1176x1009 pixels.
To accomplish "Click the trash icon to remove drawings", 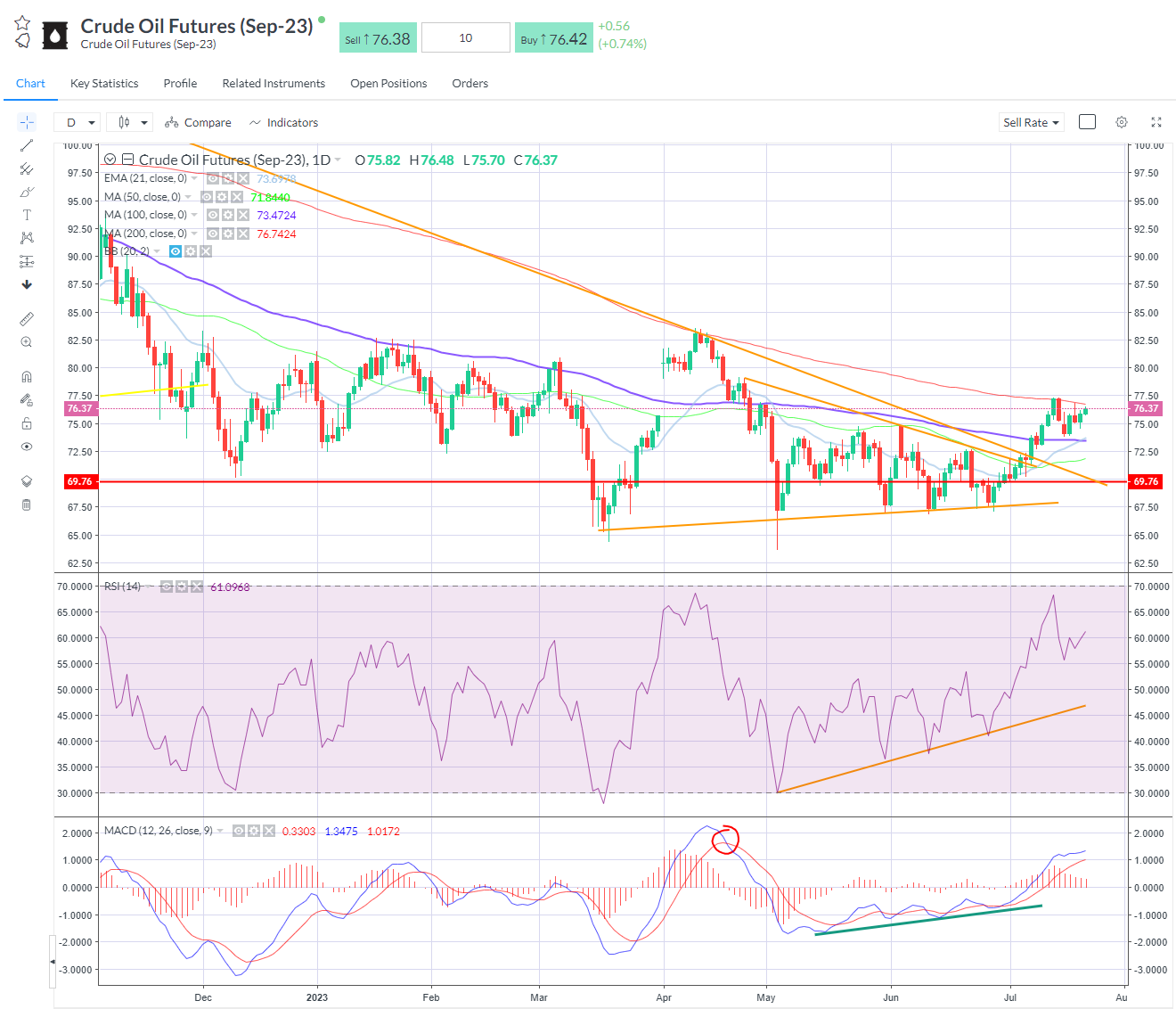I will [x=27, y=504].
